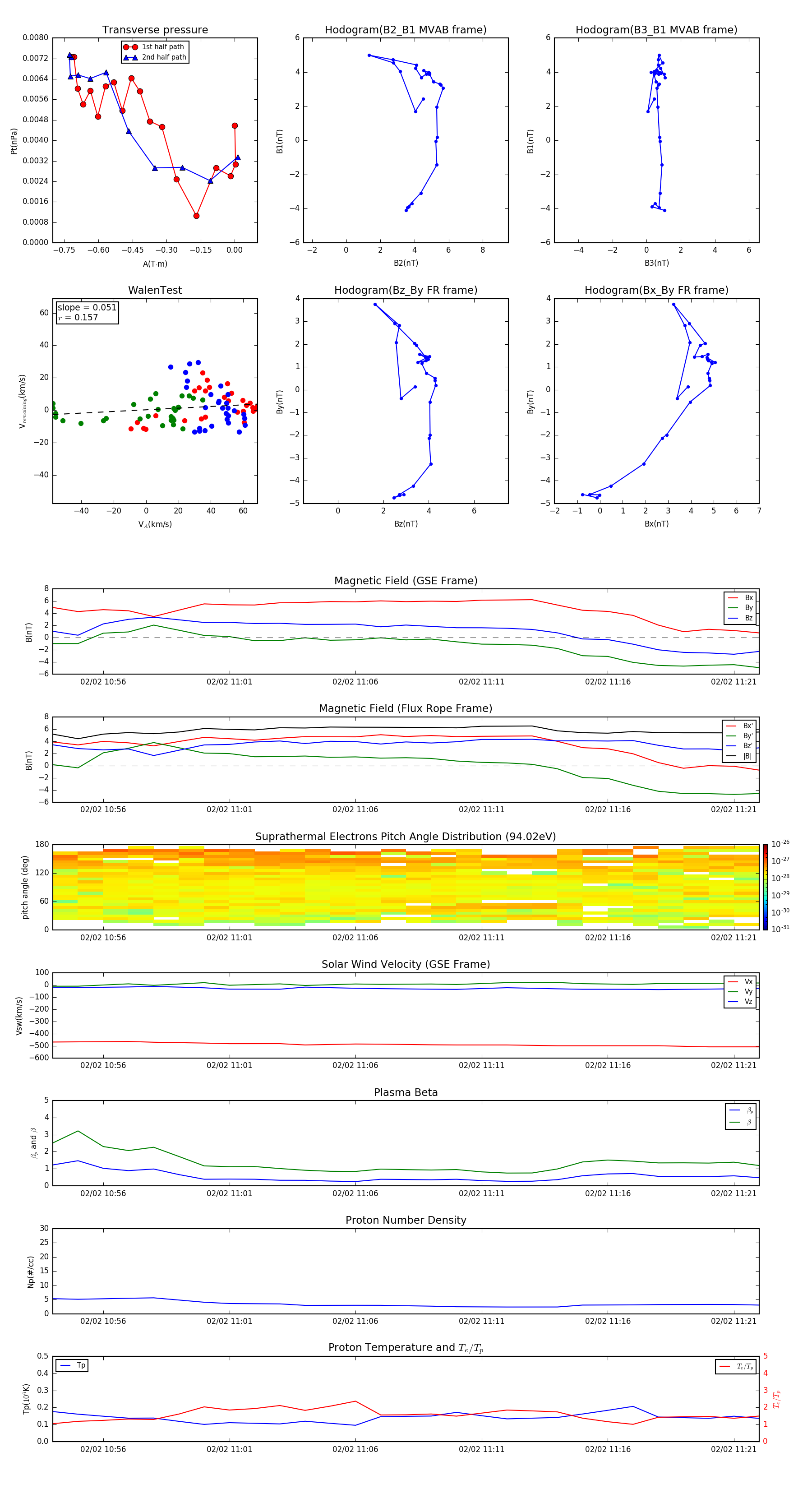Click the "Np(#/cc)" y-axis label
This screenshot has height=1489, width=812.
pyautogui.click(x=31, y=1272)
